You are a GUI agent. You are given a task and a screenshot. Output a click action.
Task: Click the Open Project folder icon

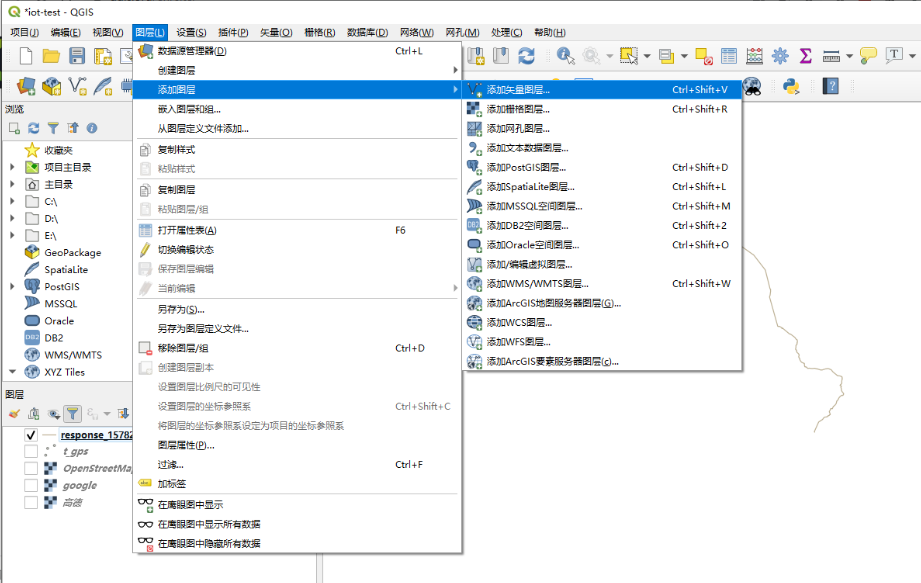pos(51,56)
